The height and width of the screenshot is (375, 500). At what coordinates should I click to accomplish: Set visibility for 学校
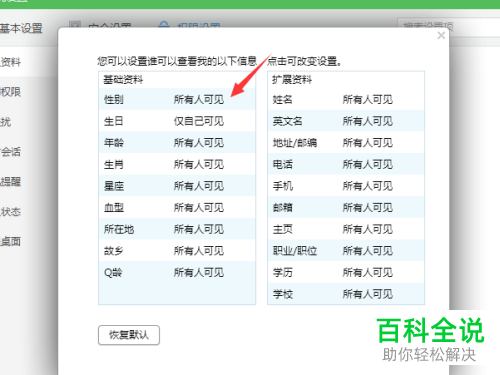368,294
